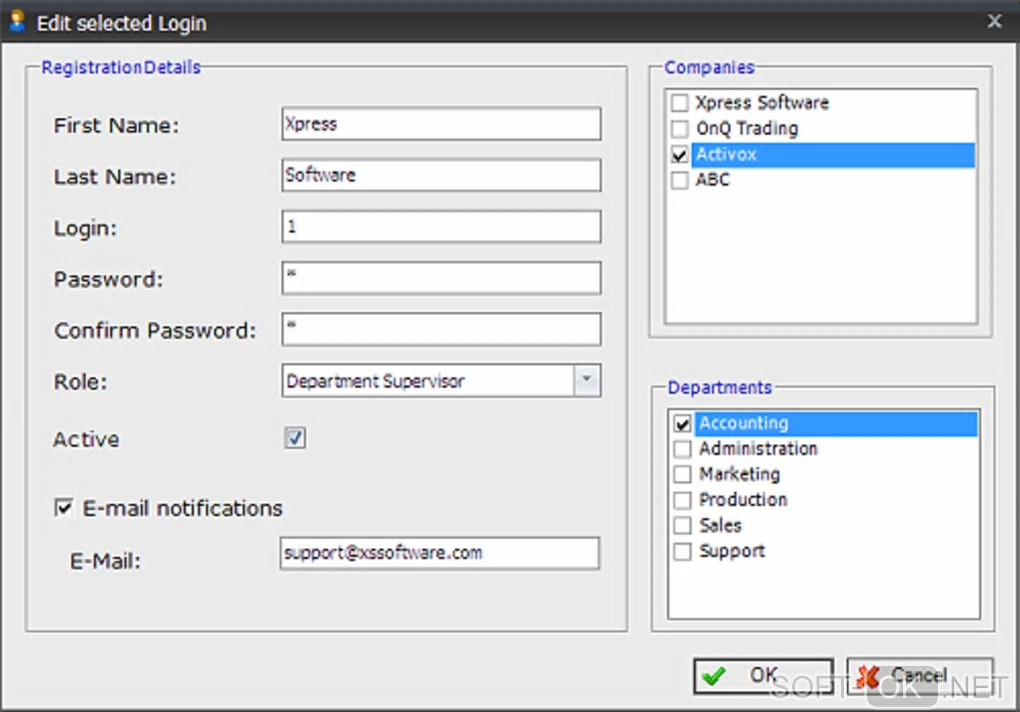Select the Support department checkbox
The image size is (1020, 712).
[x=683, y=551]
